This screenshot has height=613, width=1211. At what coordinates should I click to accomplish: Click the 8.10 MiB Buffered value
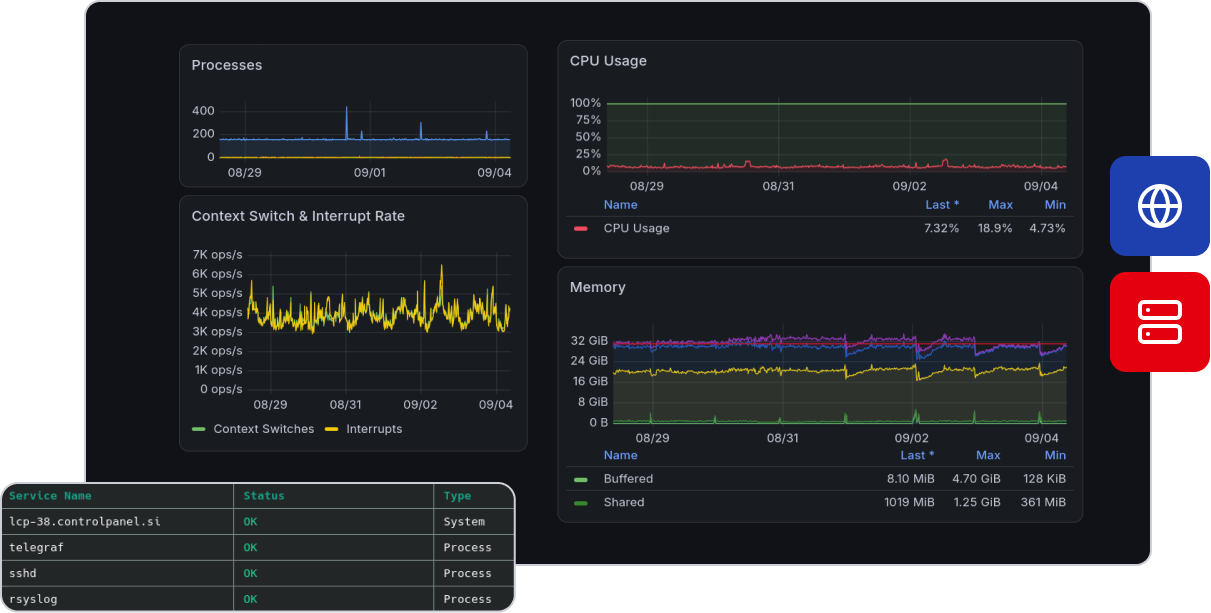[x=911, y=479]
